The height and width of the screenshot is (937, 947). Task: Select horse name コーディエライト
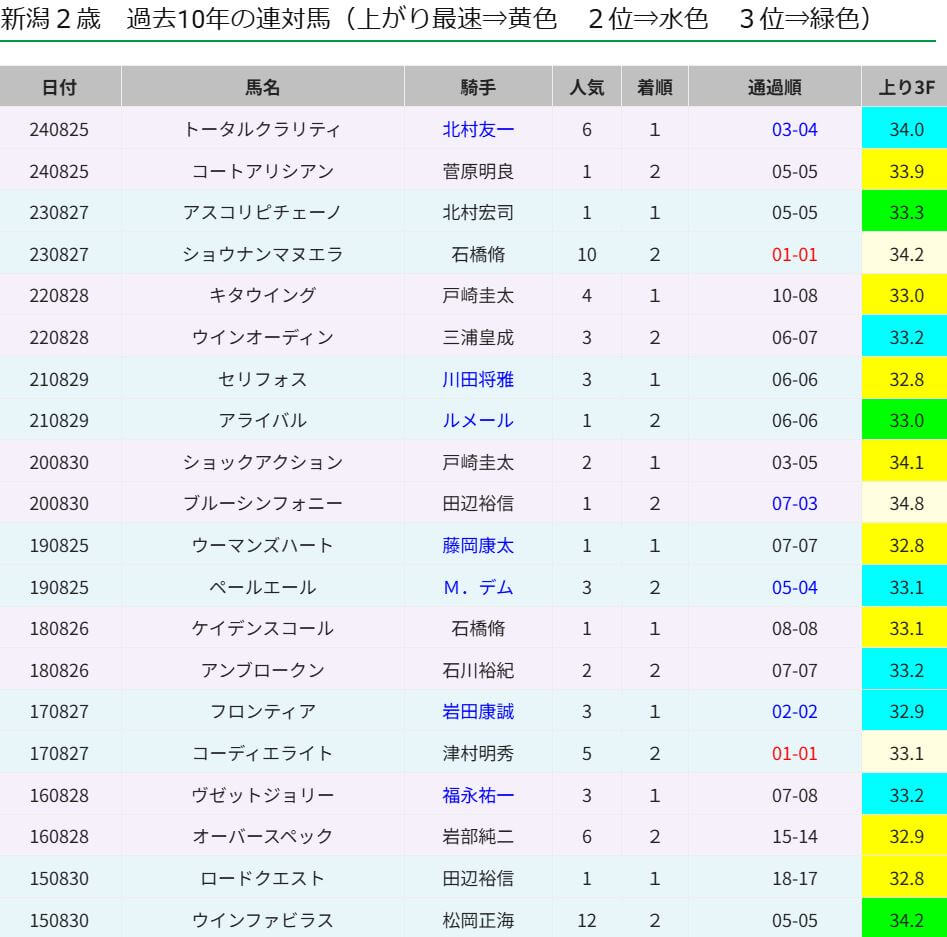(263, 753)
